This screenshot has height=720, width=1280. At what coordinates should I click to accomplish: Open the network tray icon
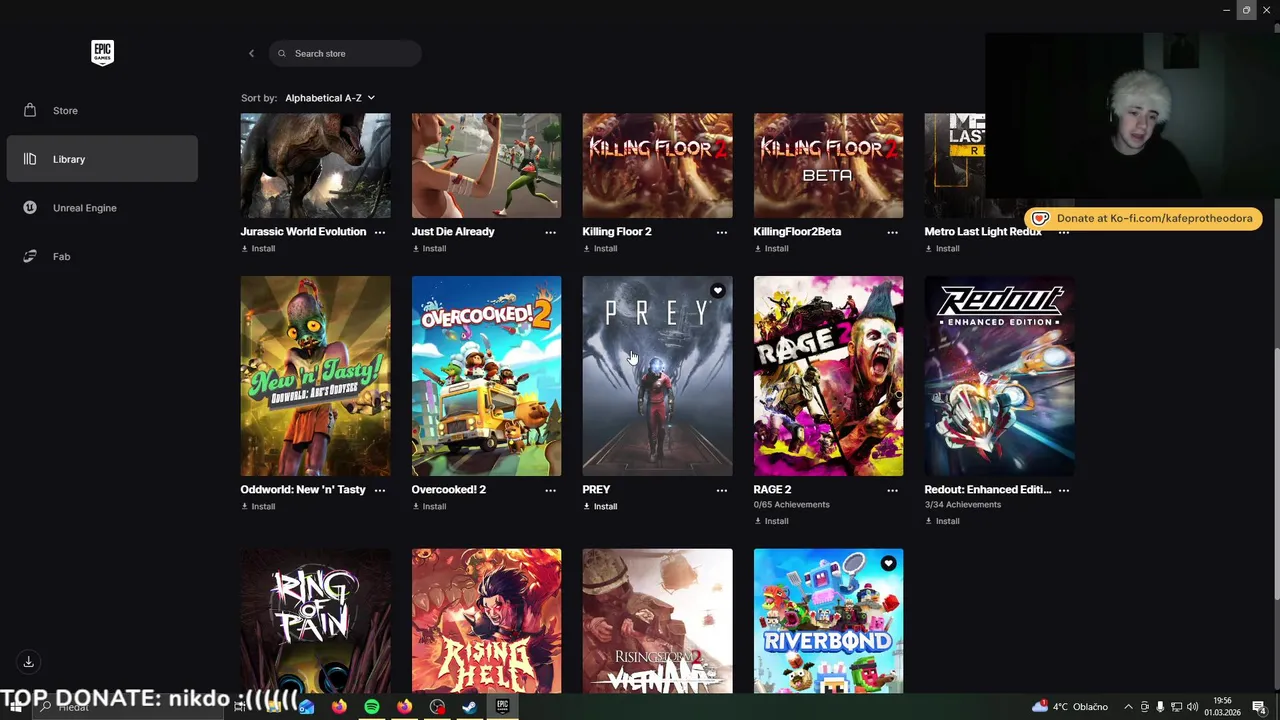pos(1176,707)
